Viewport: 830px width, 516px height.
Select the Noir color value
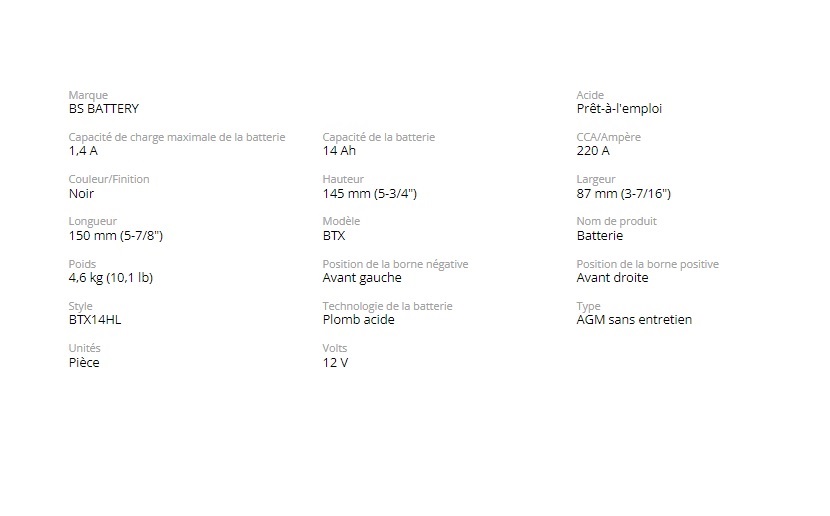81,194
